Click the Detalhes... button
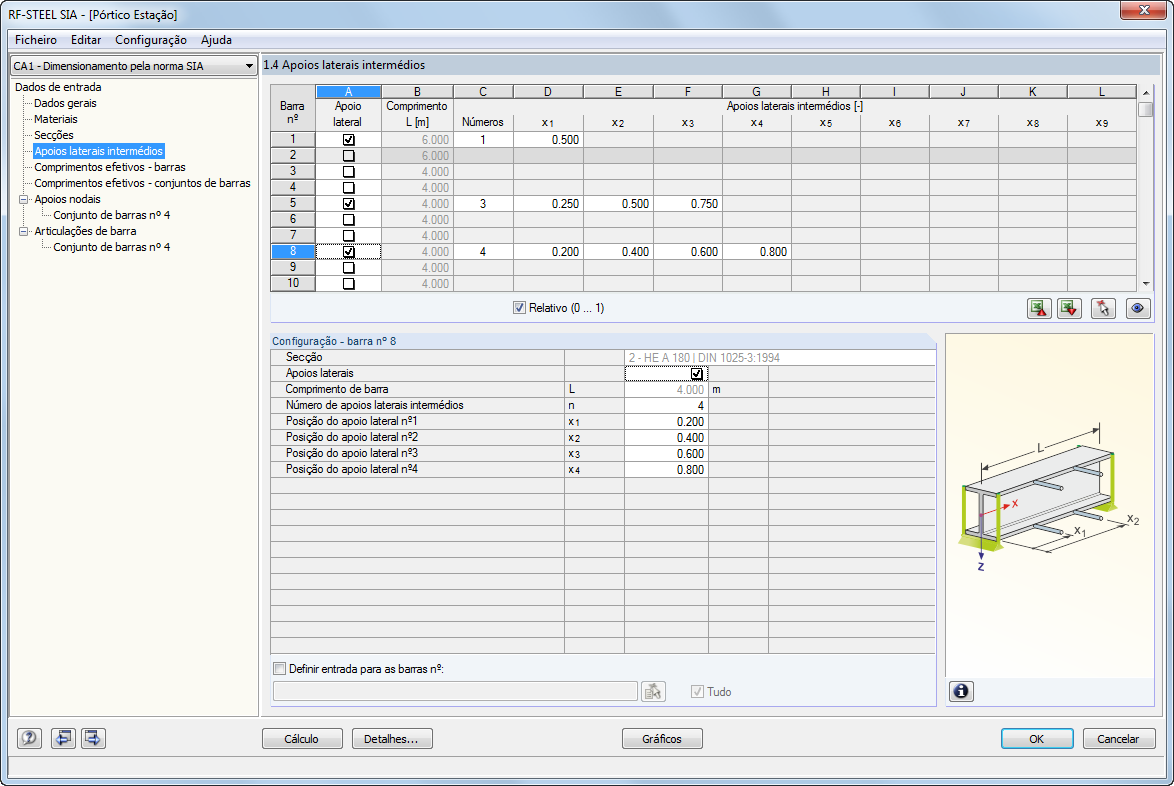Screen dimensions: 1174x786 [392, 739]
